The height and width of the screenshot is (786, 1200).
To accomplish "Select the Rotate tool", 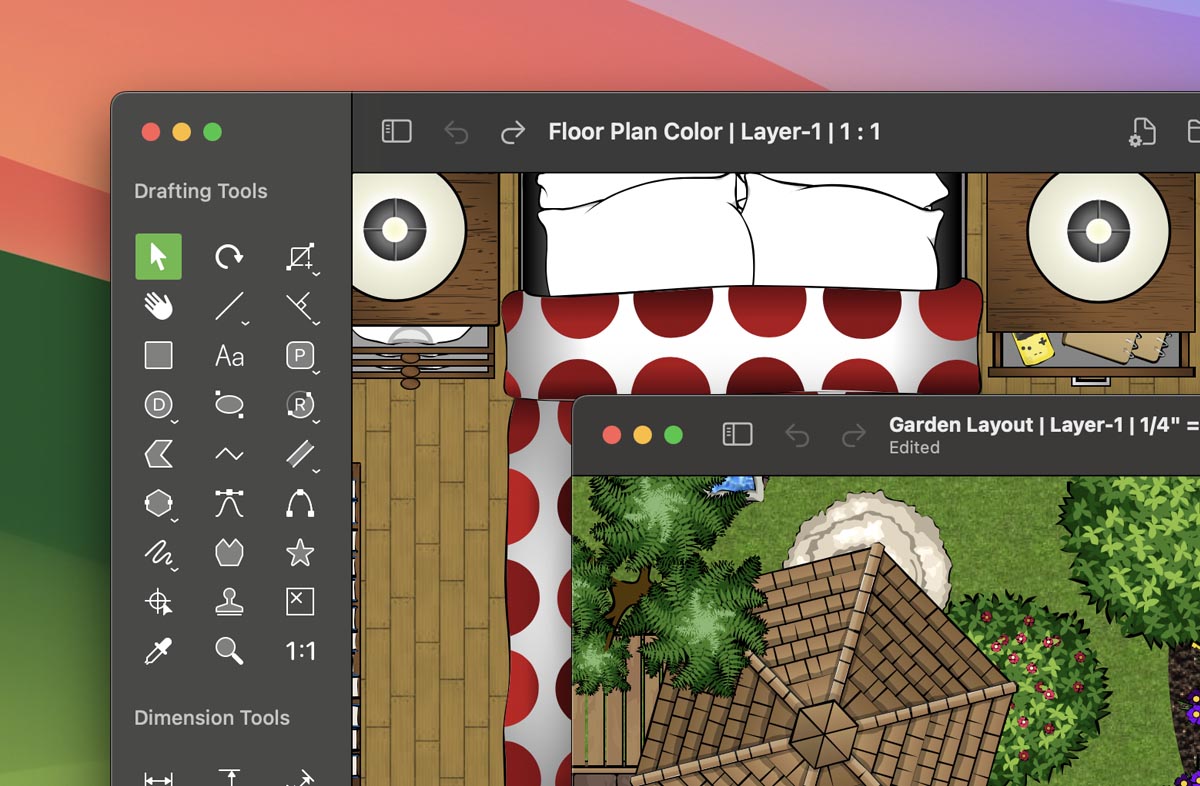I will pyautogui.click(x=229, y=257).
